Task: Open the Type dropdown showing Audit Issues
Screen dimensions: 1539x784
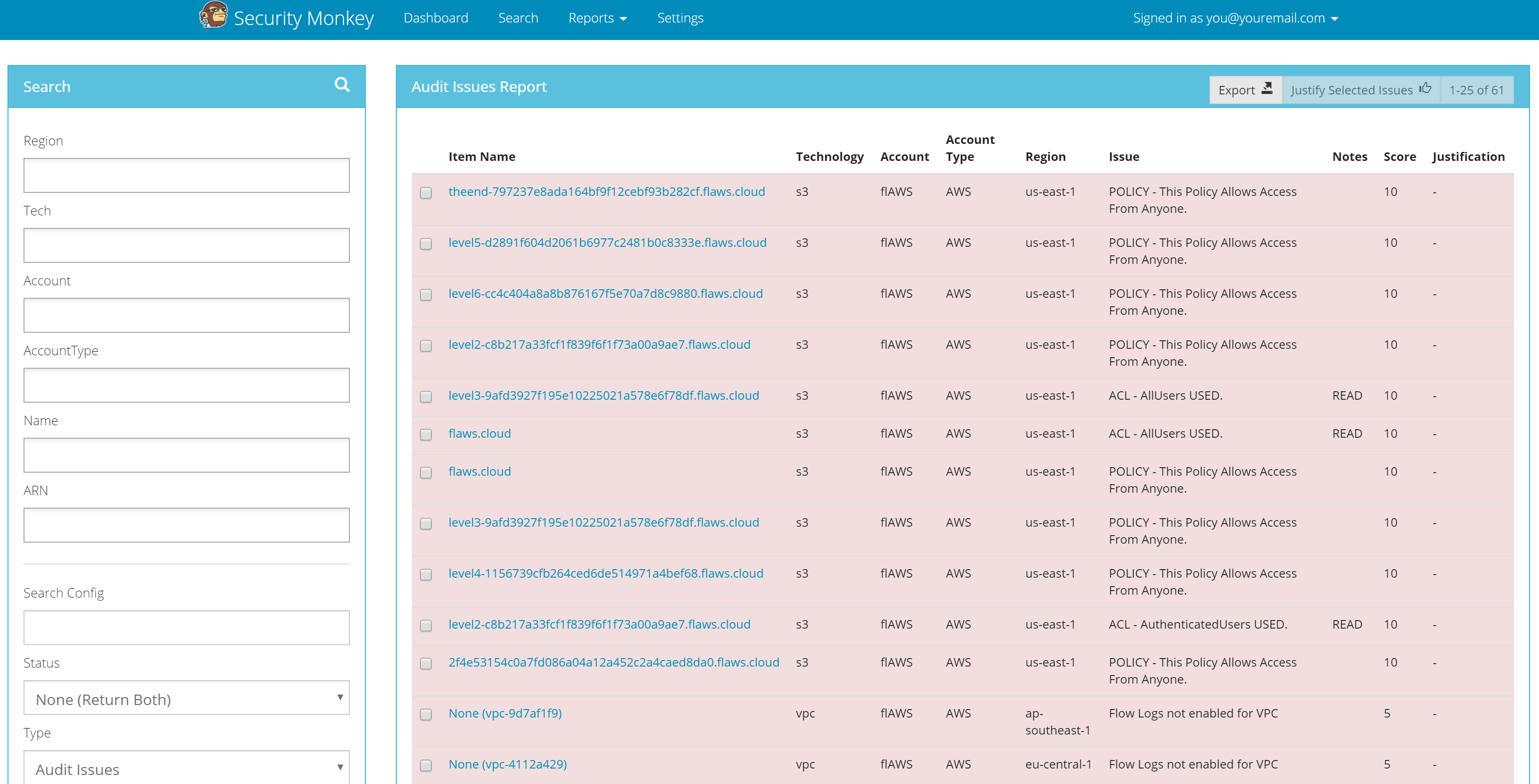Action: (186, 768)
